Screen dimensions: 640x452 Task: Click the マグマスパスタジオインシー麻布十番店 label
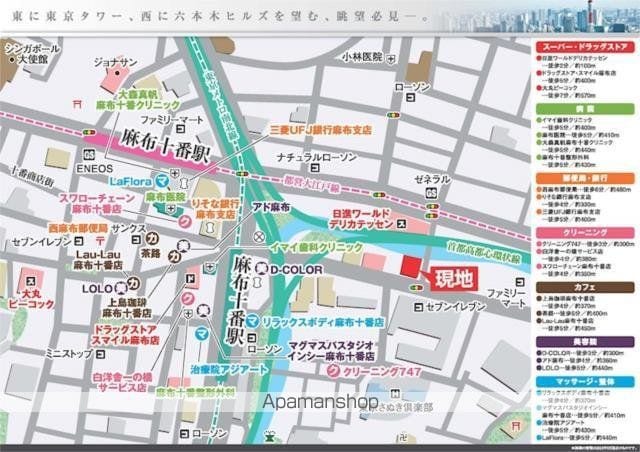tap(331, 351)
